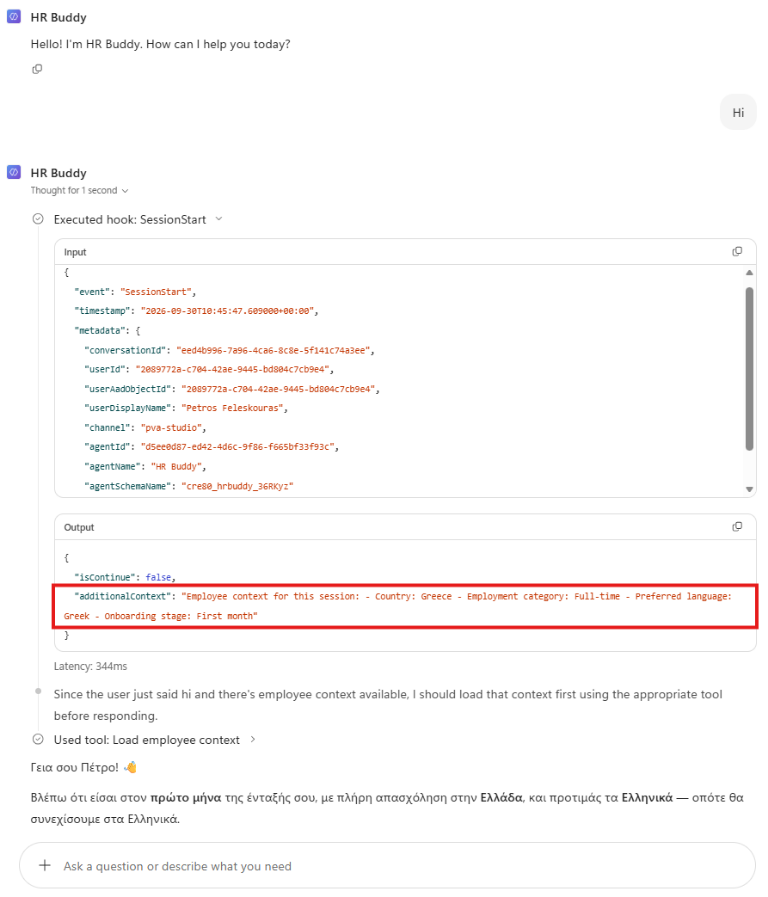Copy the HR Buddy greeting message
Viewport: 768px width, 897px height.
pyautogui.click(x=37, y=69)
